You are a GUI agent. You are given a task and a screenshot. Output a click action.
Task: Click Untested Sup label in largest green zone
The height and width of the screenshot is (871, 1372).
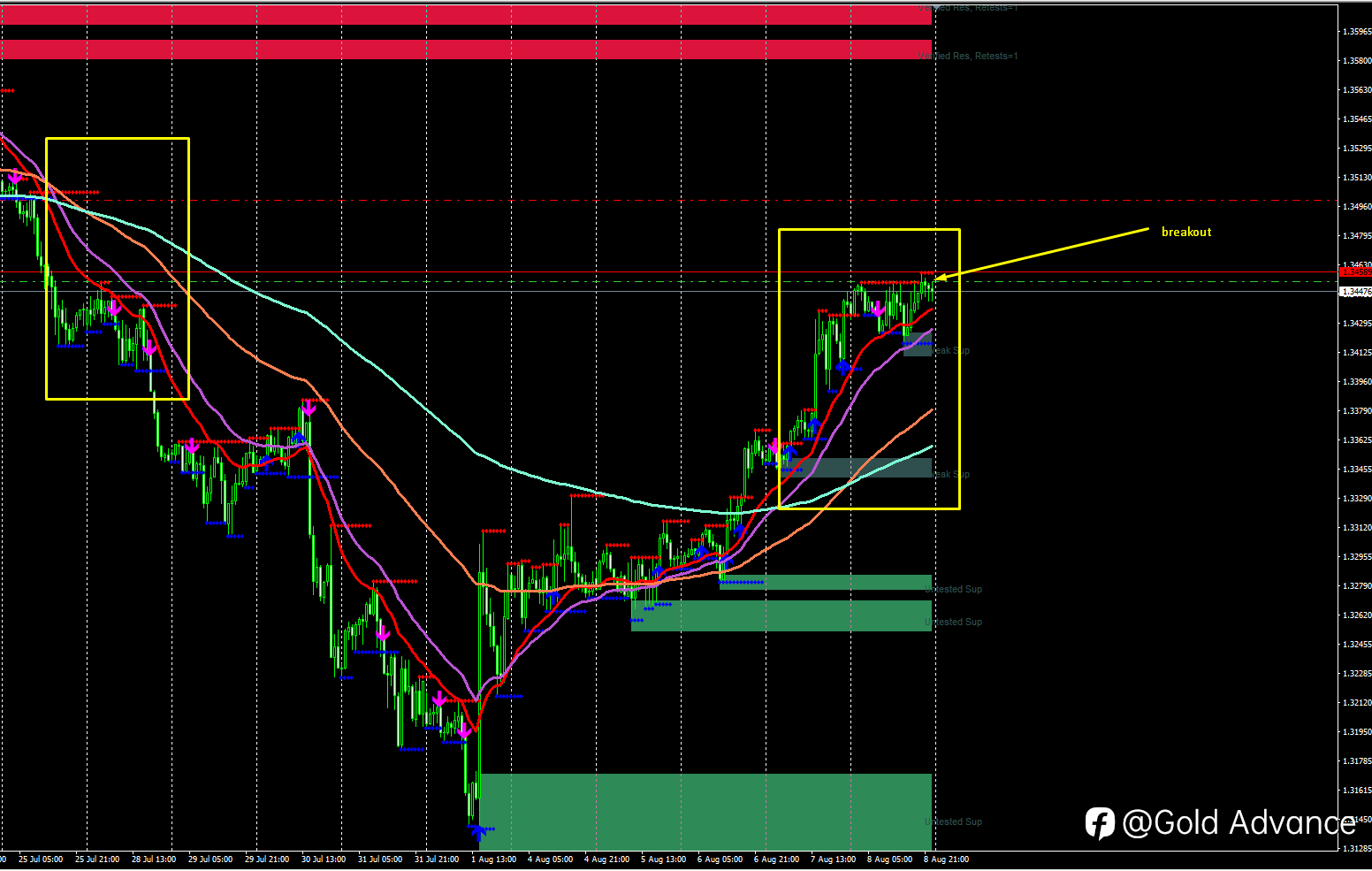pos(953,822)
